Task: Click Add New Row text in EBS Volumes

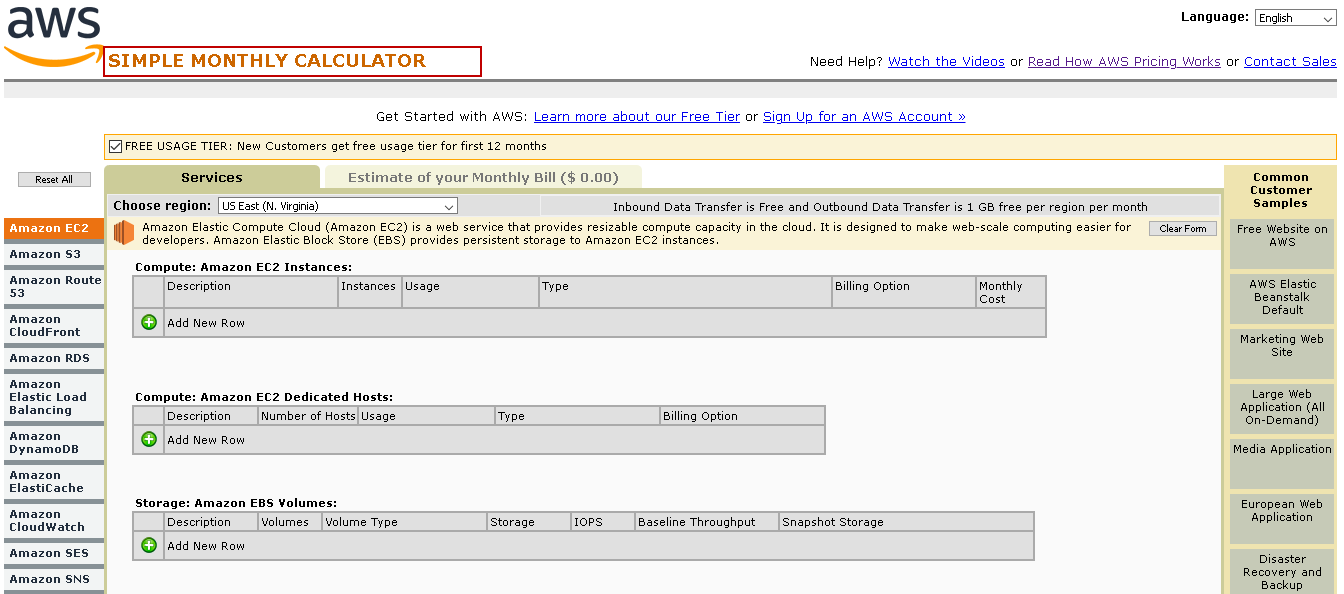Action: (x=206, y=546)
